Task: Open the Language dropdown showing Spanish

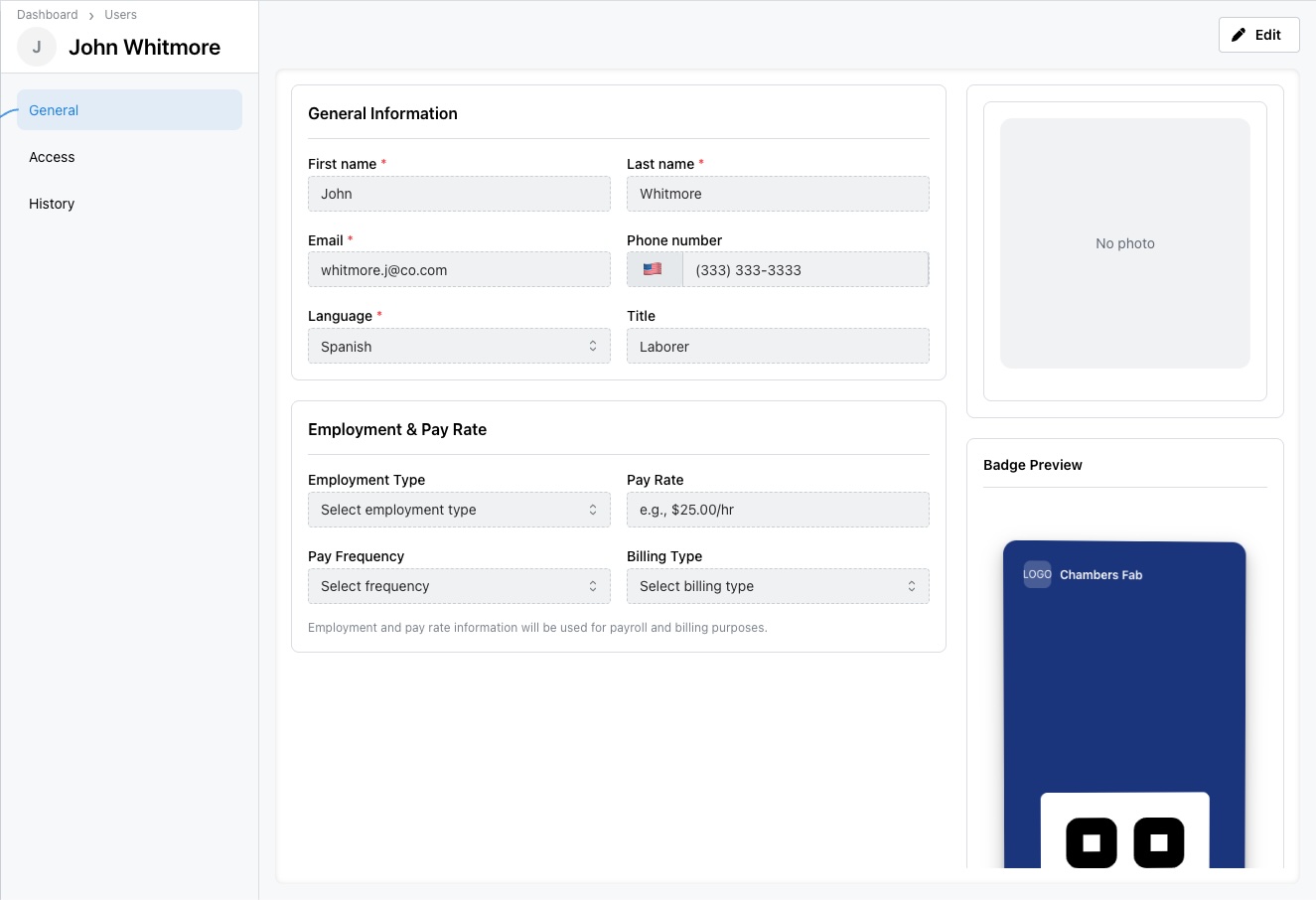Action: [x=459, y=346]
